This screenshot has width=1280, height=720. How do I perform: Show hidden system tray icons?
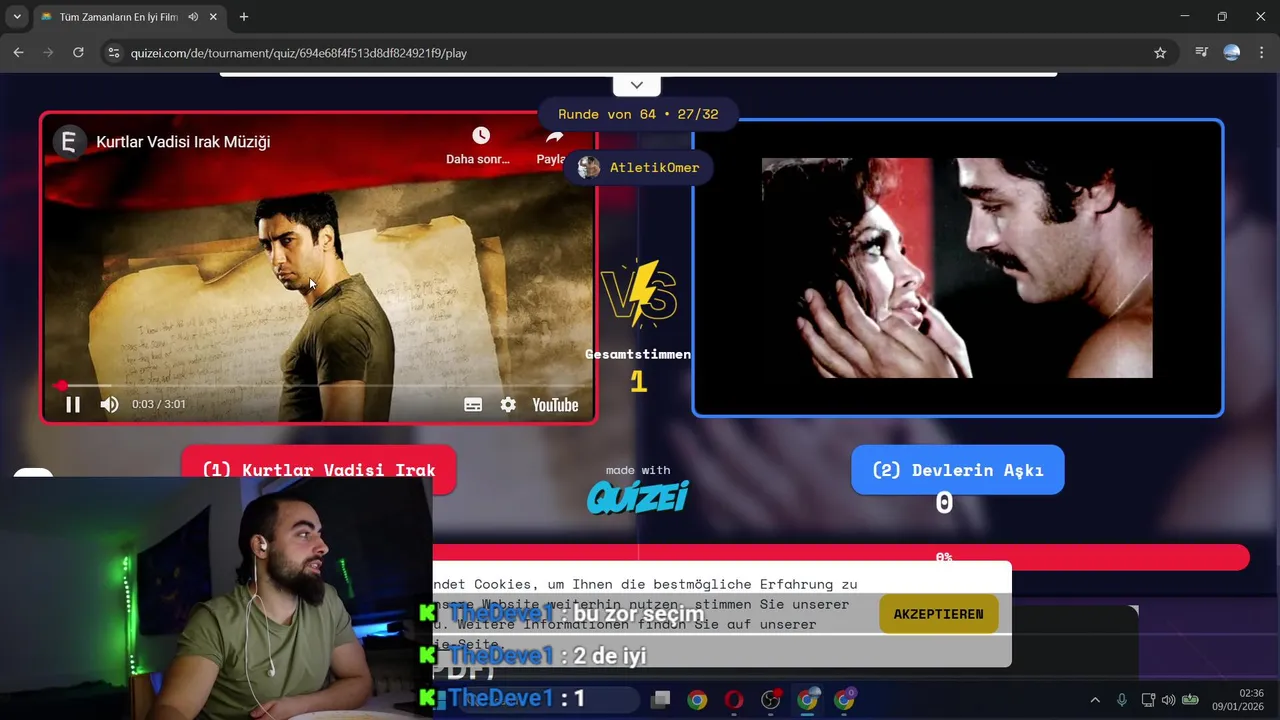1095,700
